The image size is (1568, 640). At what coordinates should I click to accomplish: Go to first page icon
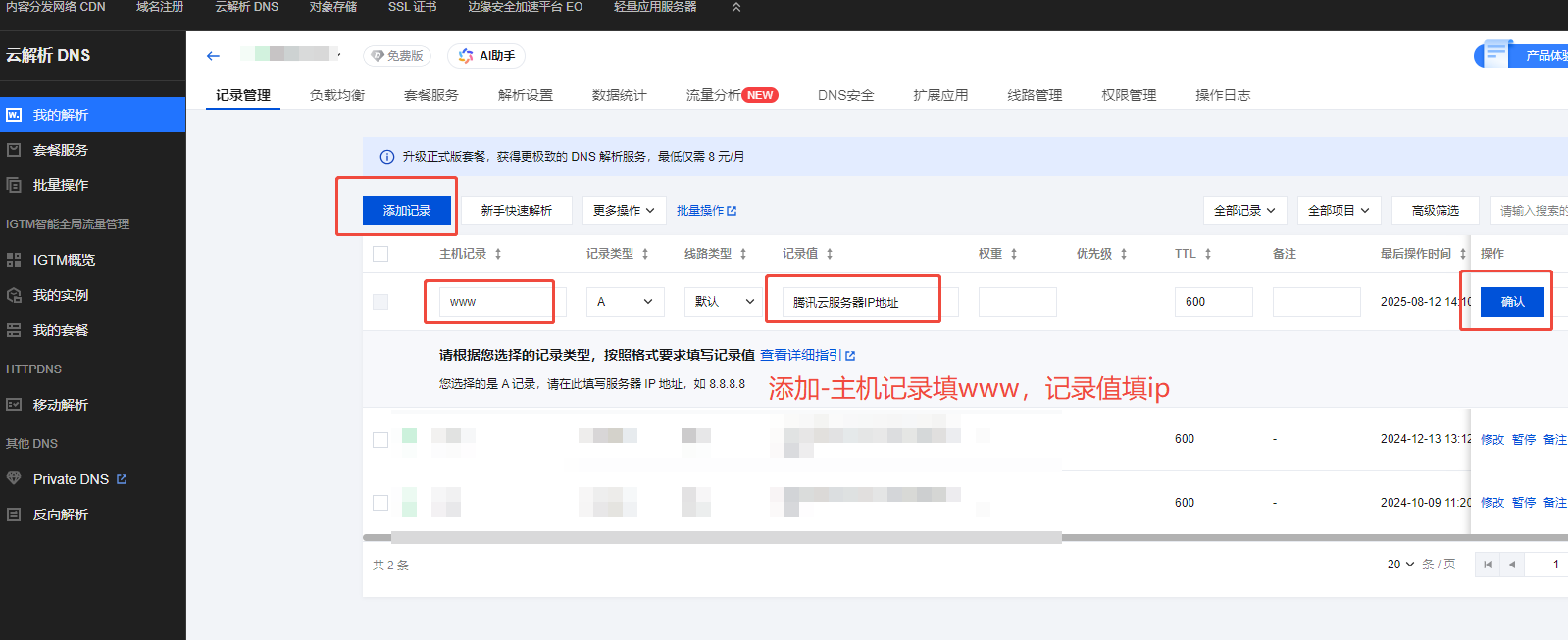(x=1488, y=565)
